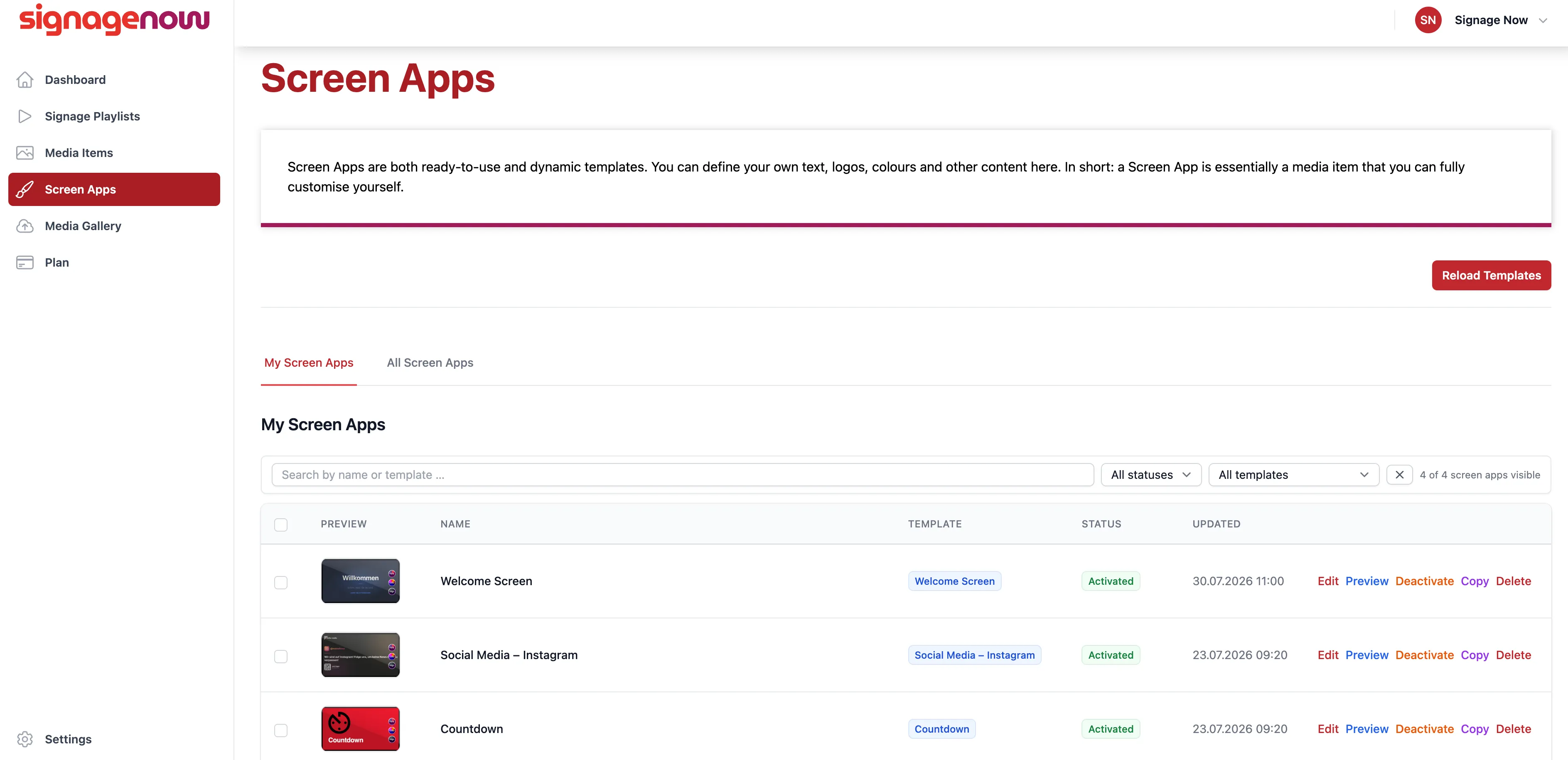1568x760 pixels.
Task: Check the Welcome Screen row checkbox
Action: (x=280, y=582)
